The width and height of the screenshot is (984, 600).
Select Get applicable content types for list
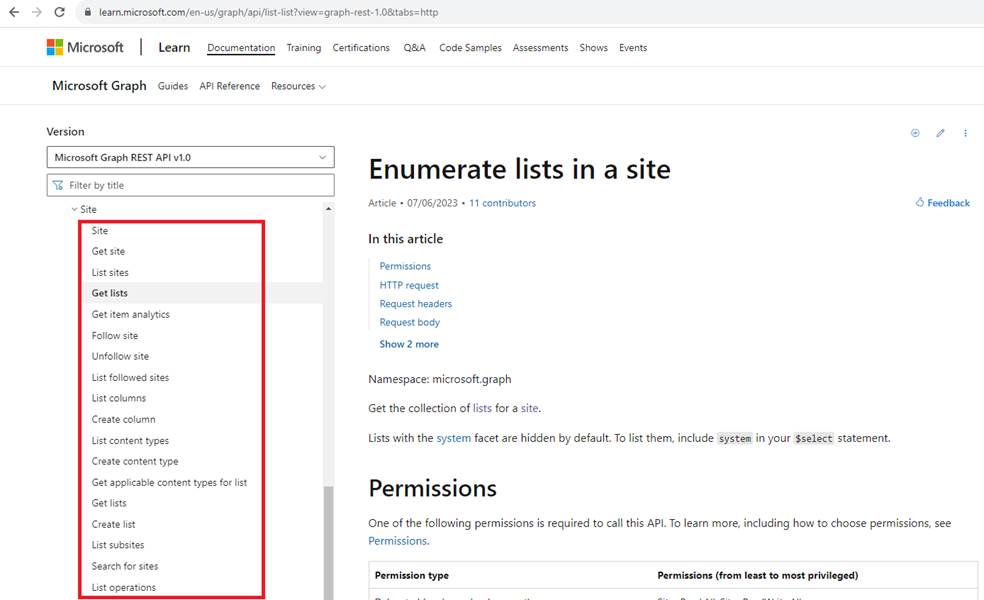point(169,483)
